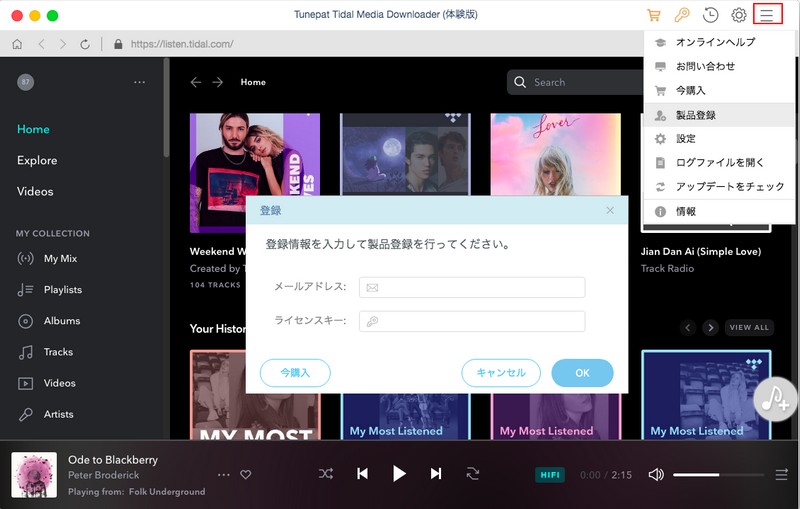Open settings gear icon in title bar
This screenshot has height=509, width=800.
point(738,15)
